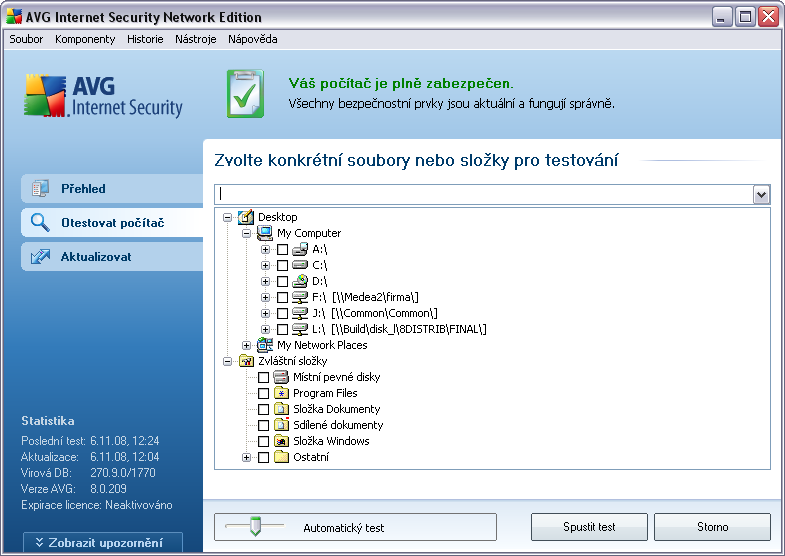Check the Místní pevné disky checkbox

click(x=263, y=377)
